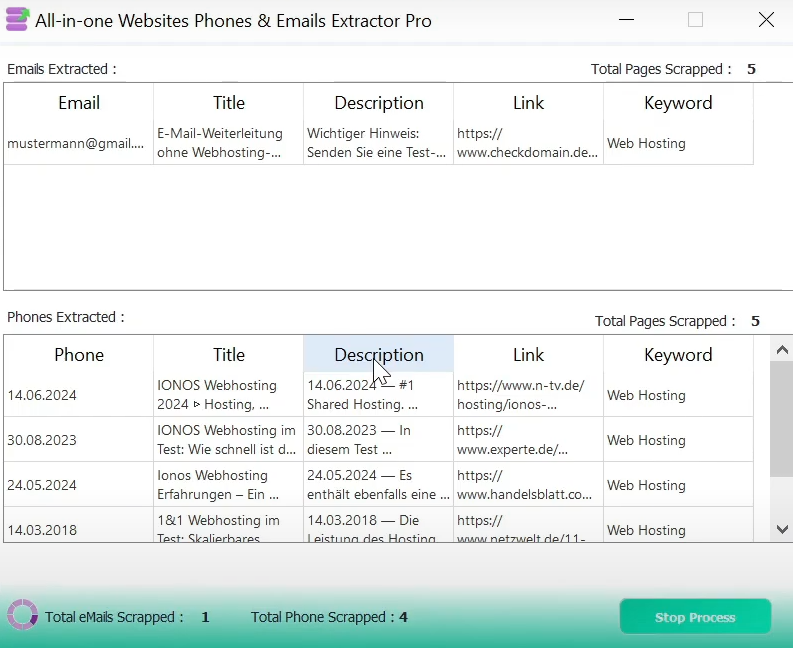Sort emails table by Email column header
Screen dimensions: 793x648
click(x=79, y=103)
